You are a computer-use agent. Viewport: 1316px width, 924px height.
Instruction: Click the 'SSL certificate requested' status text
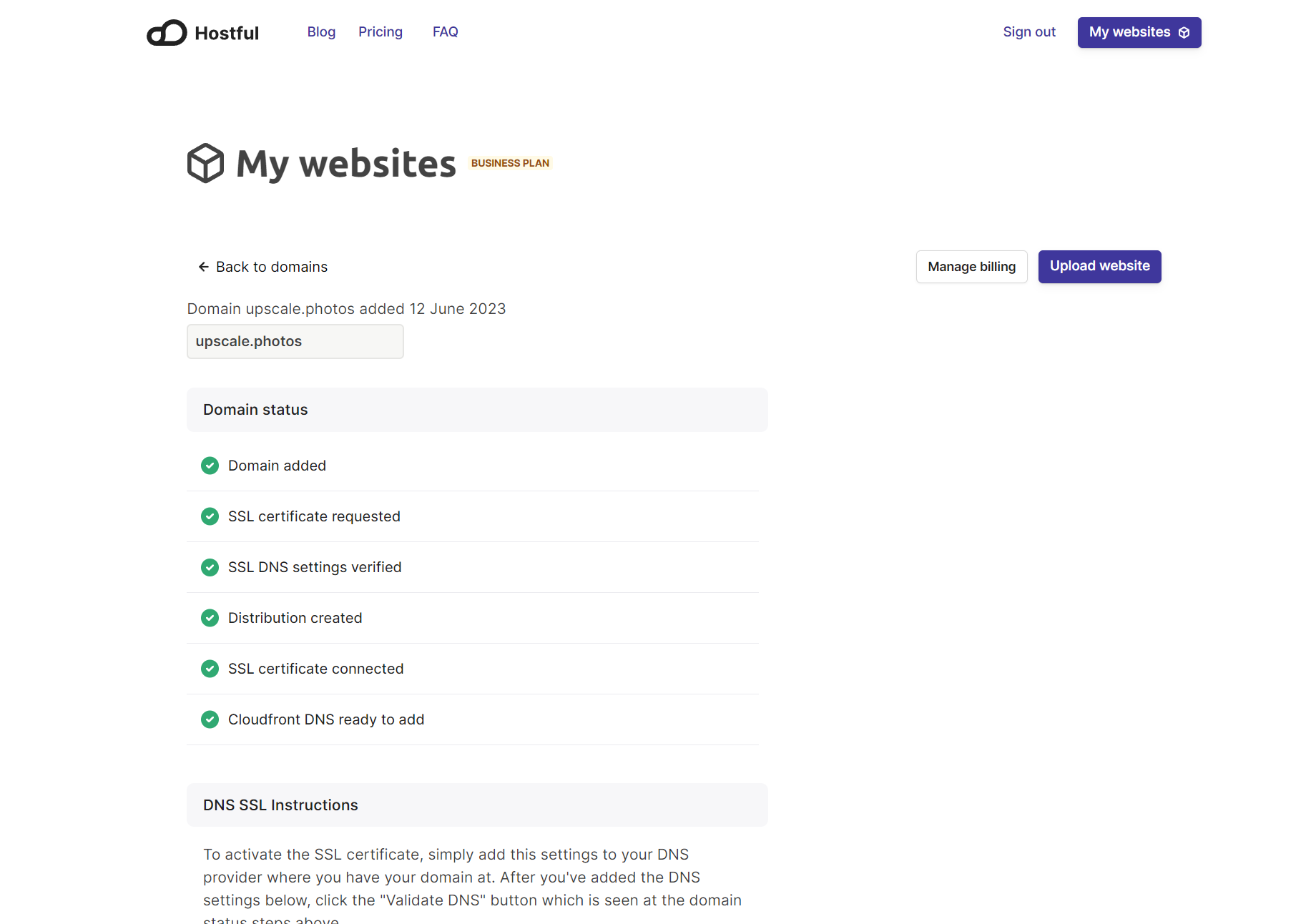coord(314,516)
